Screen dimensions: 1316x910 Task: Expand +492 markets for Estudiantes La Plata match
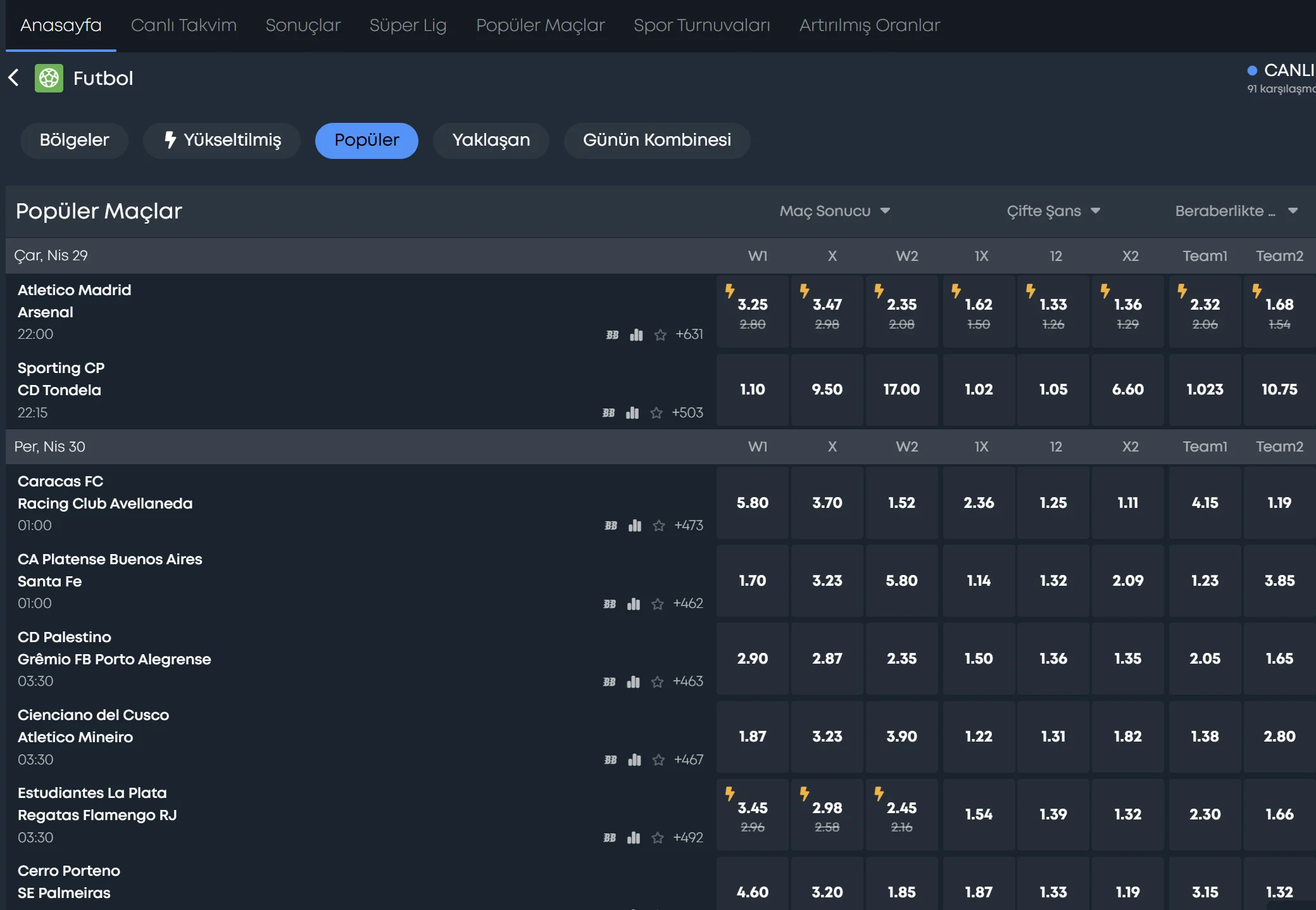point(688,838)
